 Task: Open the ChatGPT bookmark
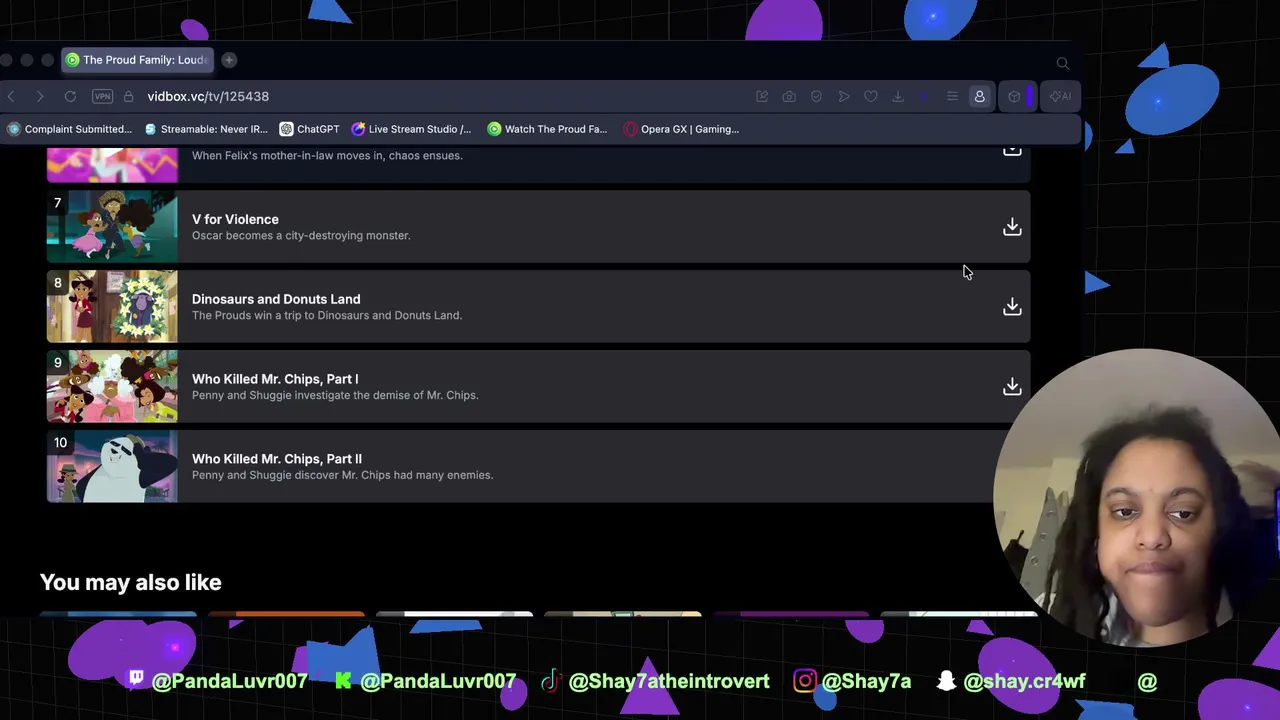[310, 129]
